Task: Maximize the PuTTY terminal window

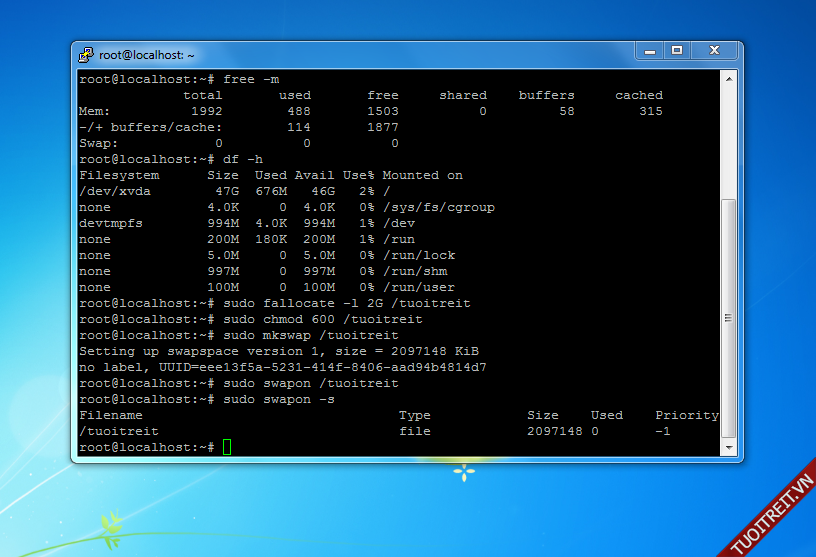Action: [677, 50]
